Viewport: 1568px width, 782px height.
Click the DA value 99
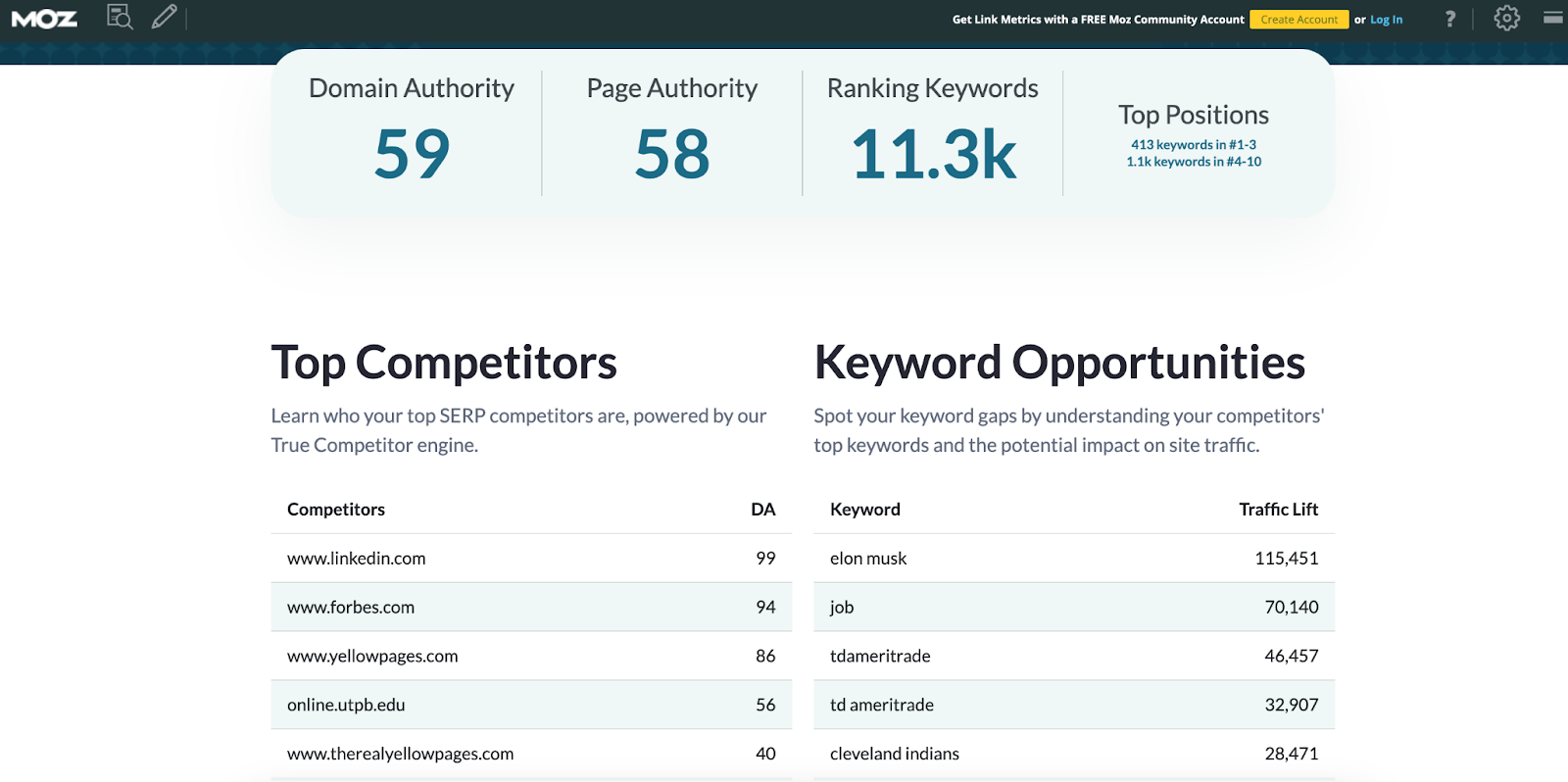(765, 559)
